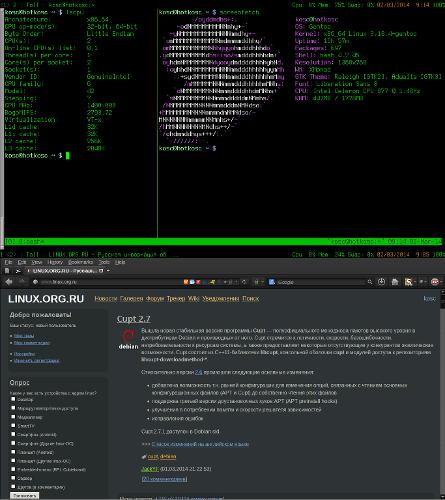Check the Планшет (другая Linux-ОС) poll option
The height and width of the screenshot is (500, 445).
tap(13, 460)
